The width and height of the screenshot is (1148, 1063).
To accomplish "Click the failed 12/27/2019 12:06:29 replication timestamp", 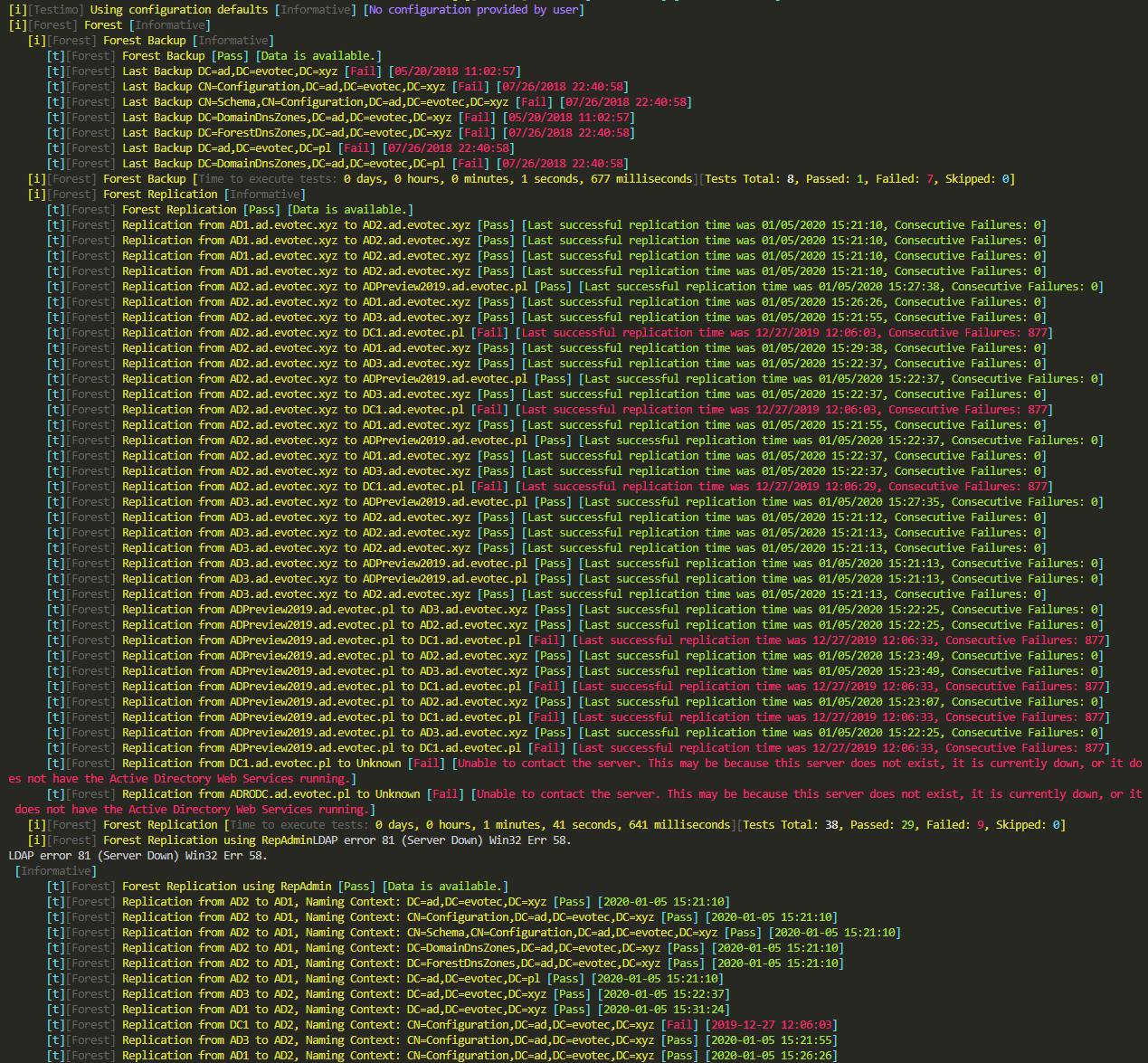I will pyautogui.click(x=819, y=487).
